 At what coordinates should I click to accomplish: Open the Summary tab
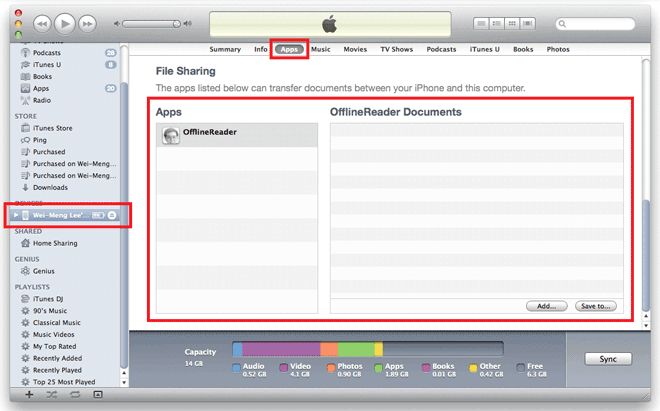tap(225, 49)
